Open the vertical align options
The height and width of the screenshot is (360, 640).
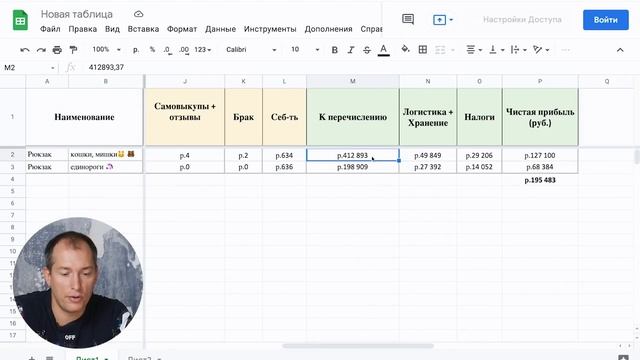pos(496,50)
